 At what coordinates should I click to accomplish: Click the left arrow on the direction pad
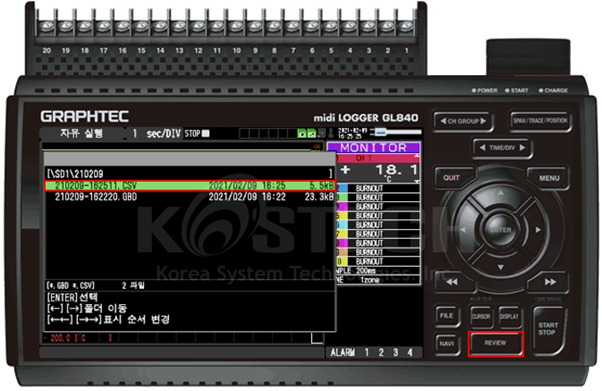463,230
